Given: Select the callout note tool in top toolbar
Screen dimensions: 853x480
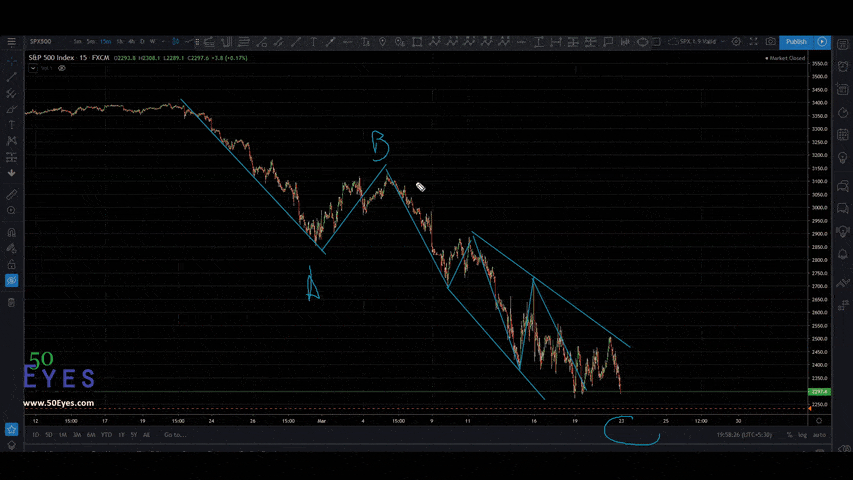Looking at the screenshot, I should click(x=608, y=42).
